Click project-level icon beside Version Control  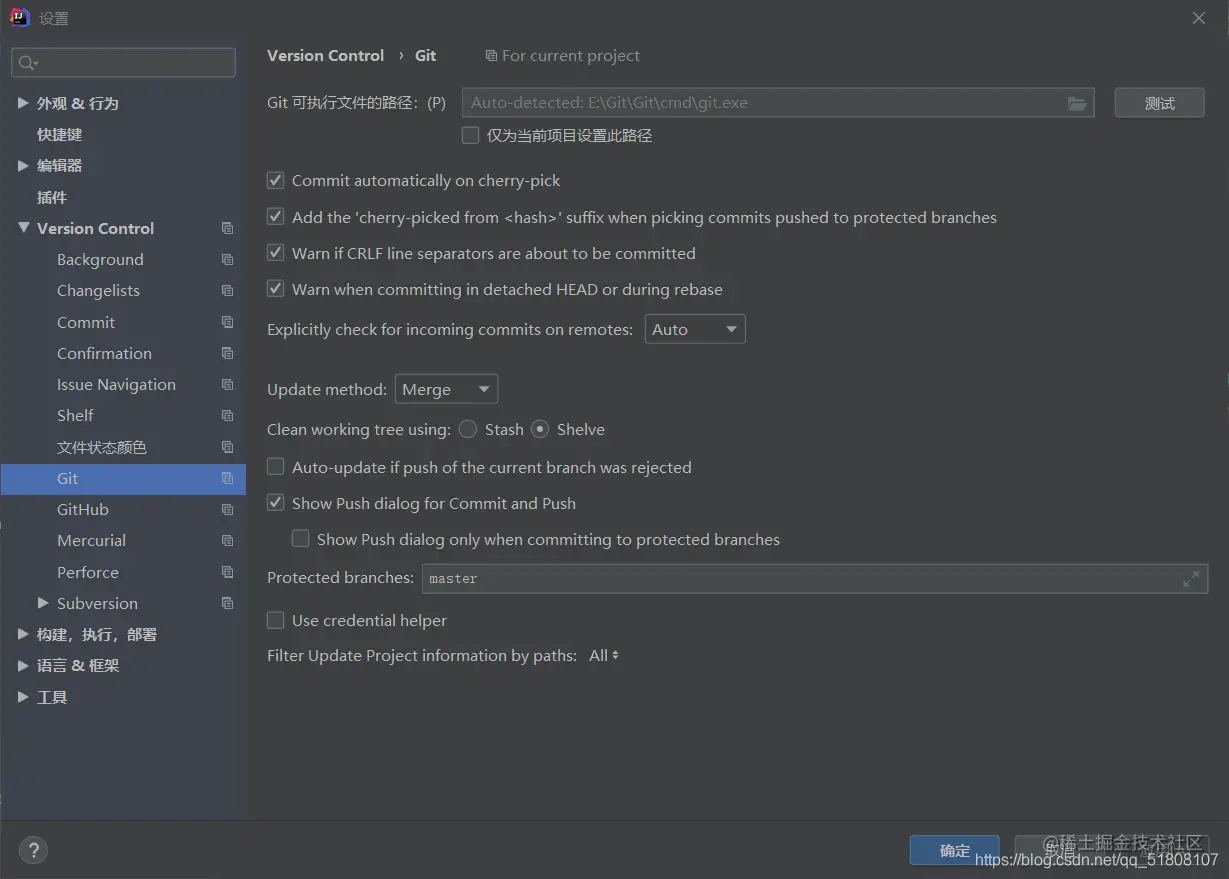227,229
